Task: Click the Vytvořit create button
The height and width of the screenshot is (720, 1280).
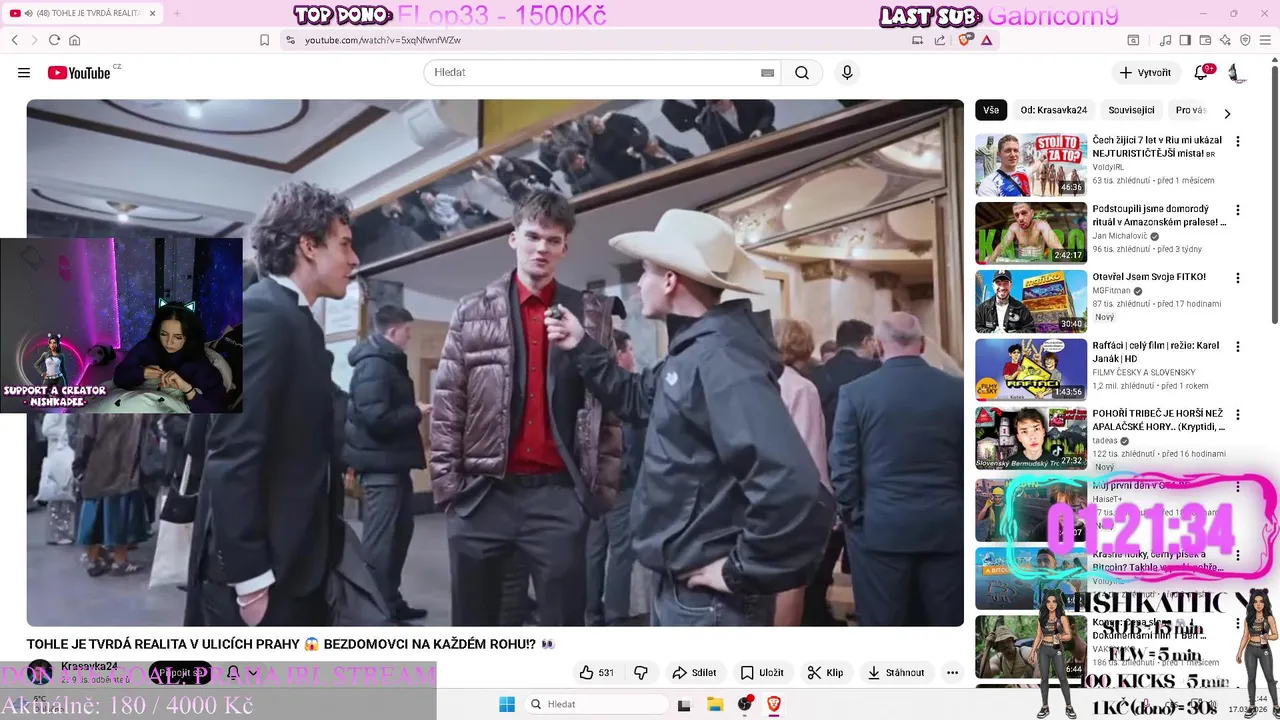Action: [x=1145, y=73]
